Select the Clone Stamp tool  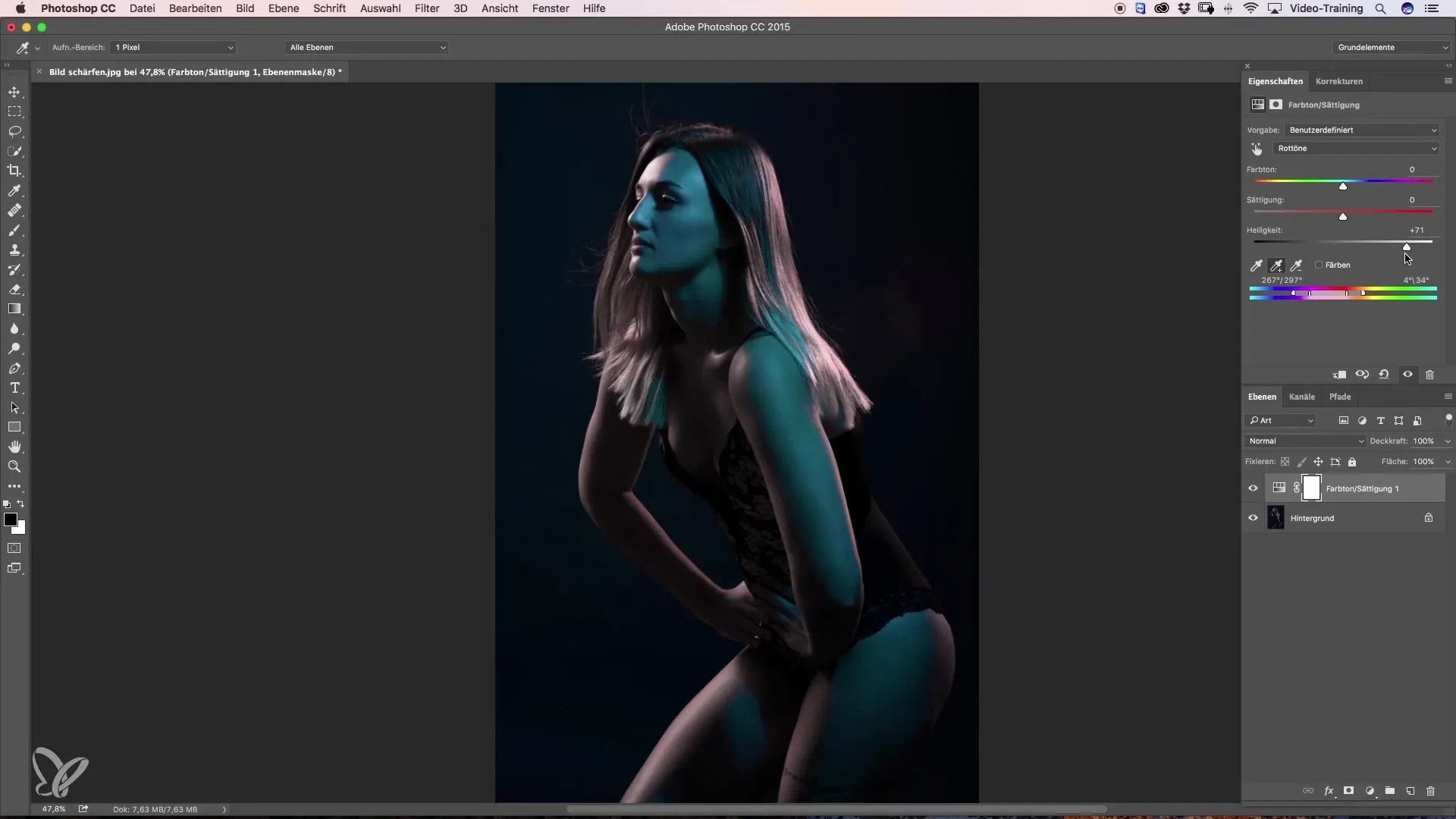coord(14,249)
